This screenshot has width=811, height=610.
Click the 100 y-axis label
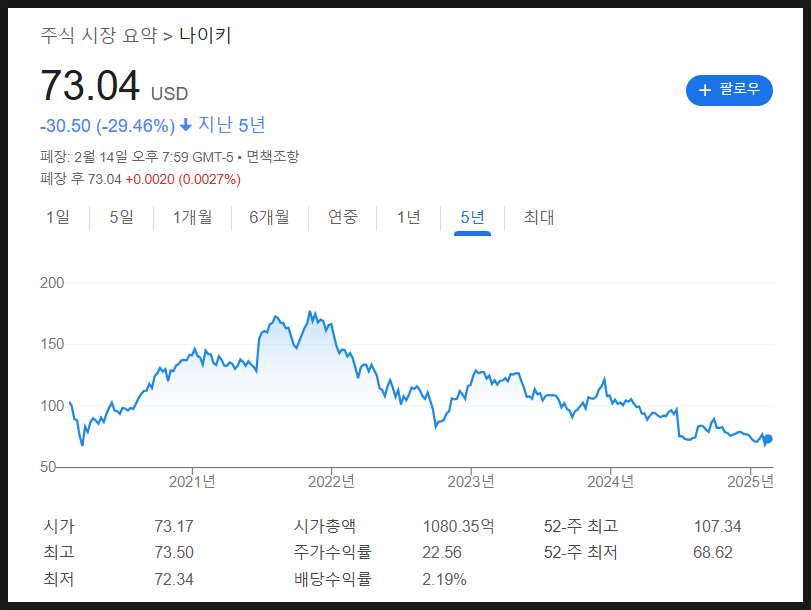[52, 406]
